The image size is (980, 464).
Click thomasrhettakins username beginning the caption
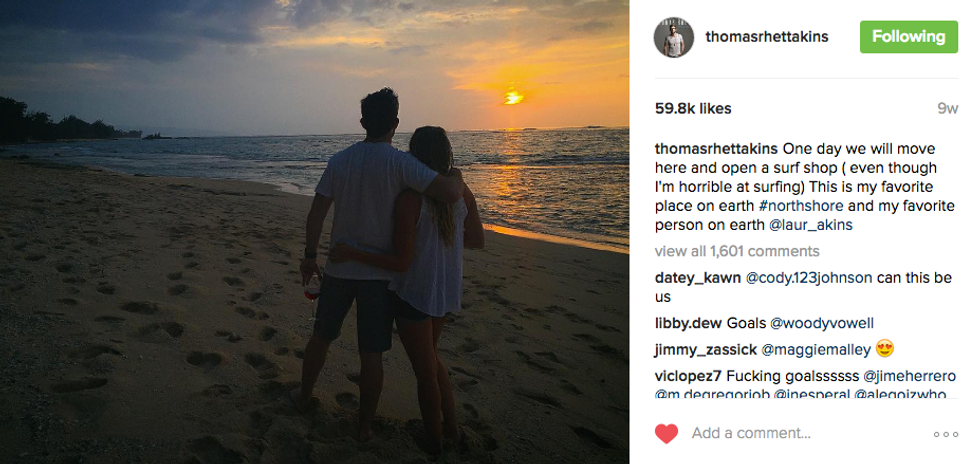point(716,149)
